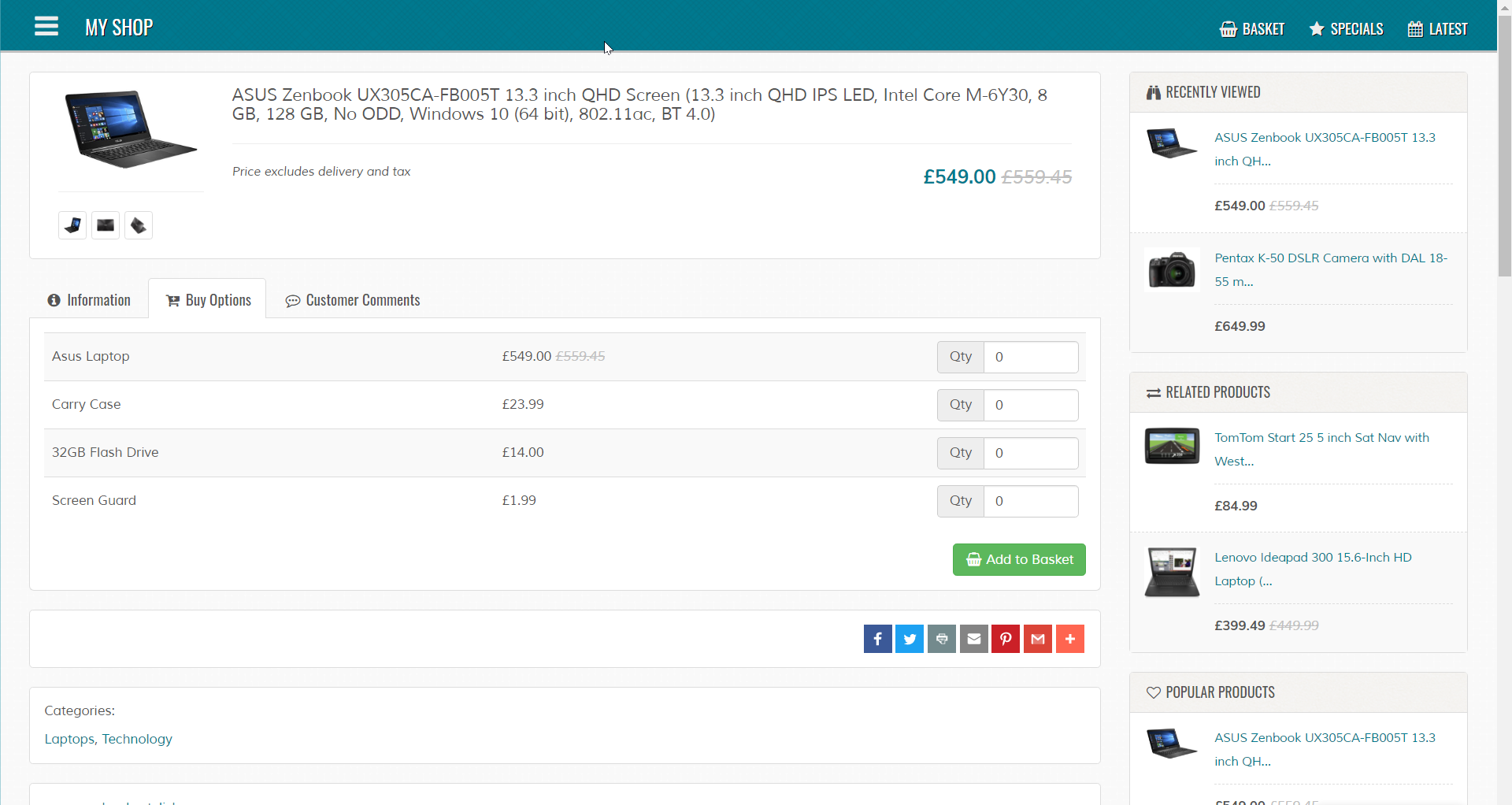Click the Add to Basket button
Screen dimensions: 1512x805
pos(1019,559)
